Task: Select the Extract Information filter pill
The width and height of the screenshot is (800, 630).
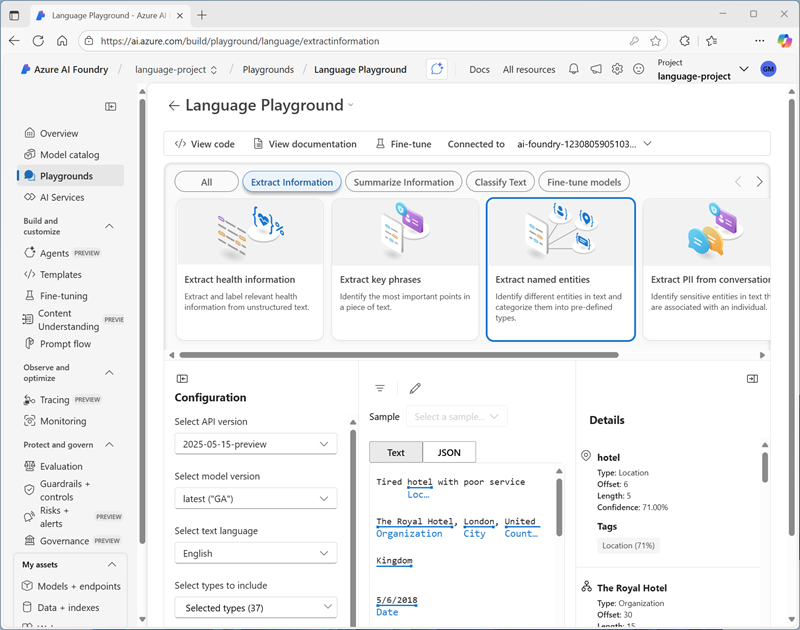Action: coord(291,182)
